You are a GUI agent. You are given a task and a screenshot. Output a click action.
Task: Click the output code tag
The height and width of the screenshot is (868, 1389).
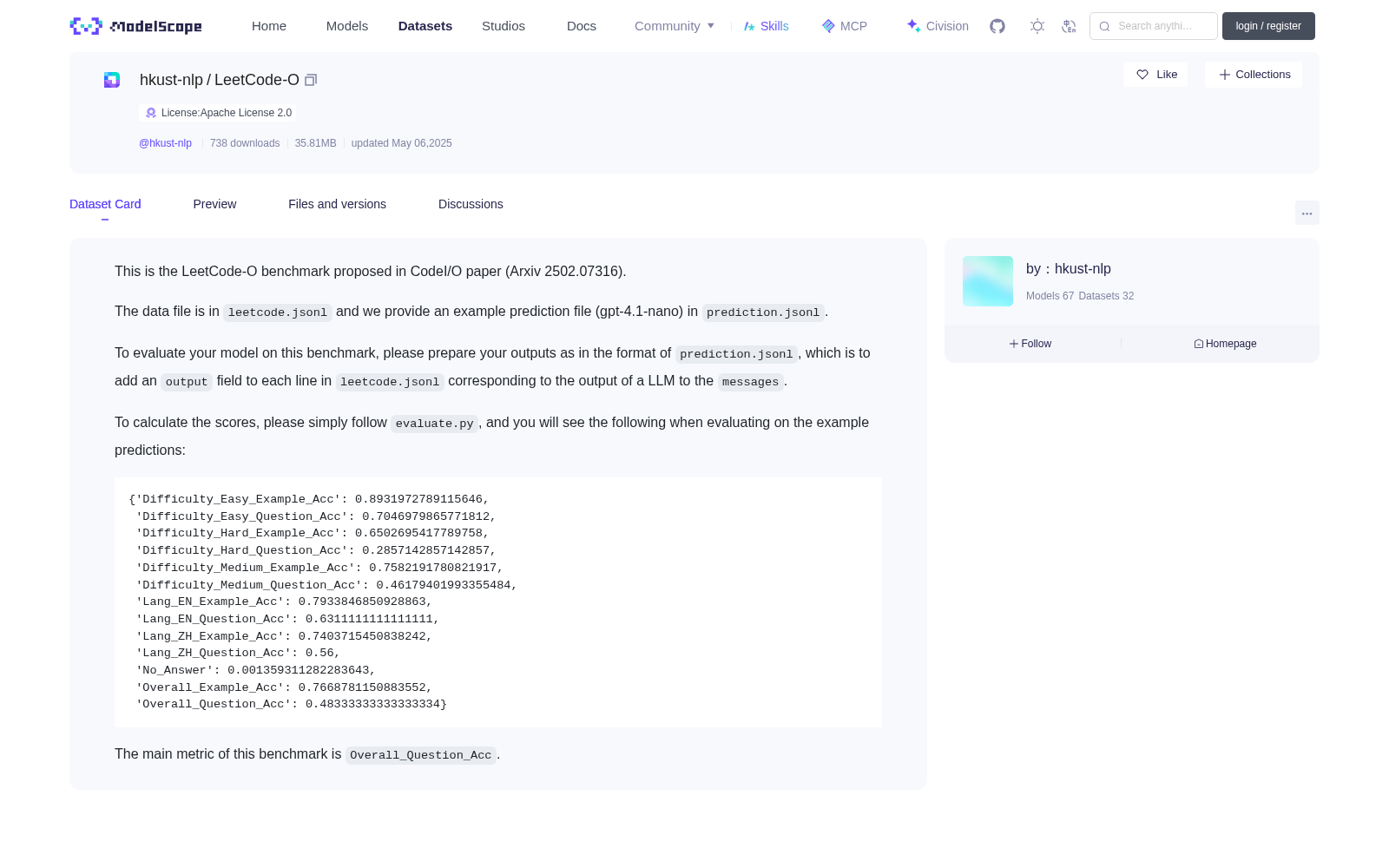point(187,382)
